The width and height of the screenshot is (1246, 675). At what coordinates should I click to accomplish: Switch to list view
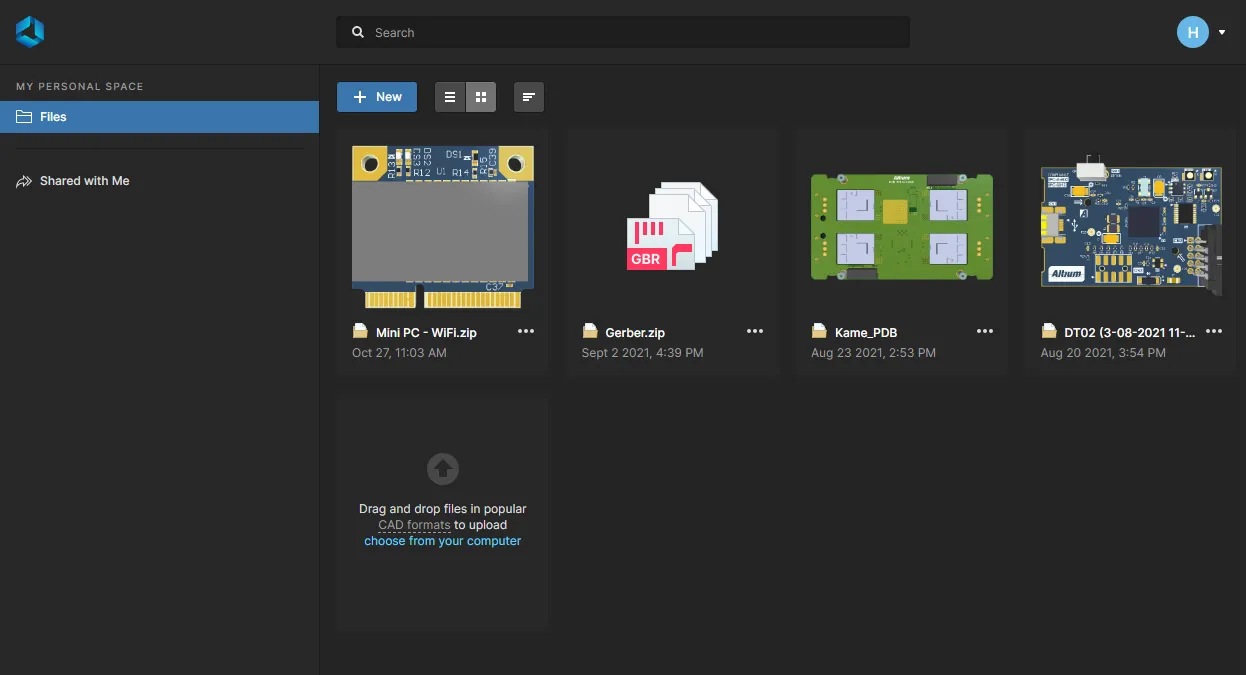click(450, 97)
